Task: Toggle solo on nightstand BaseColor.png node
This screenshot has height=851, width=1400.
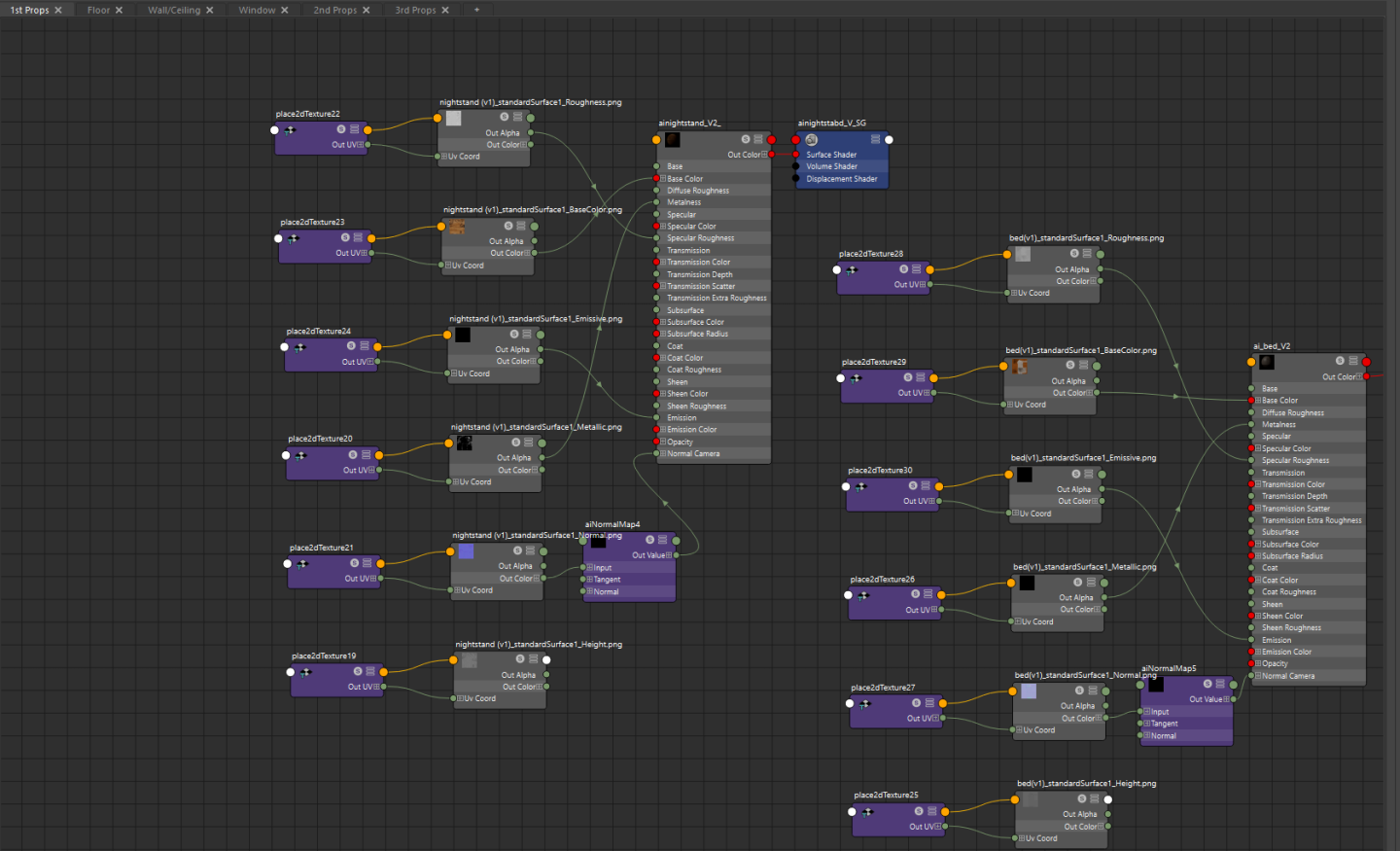Action: click(508, 226)
